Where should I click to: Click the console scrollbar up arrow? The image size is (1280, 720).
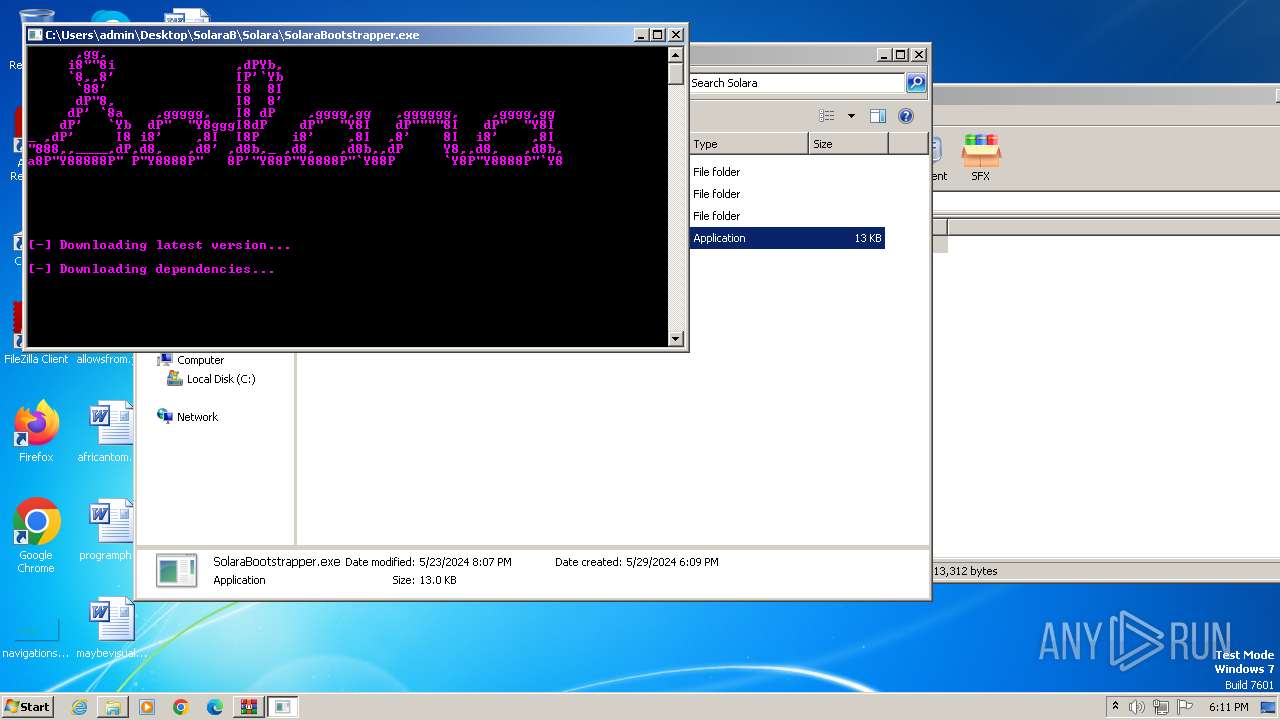[x=676, y=55]
